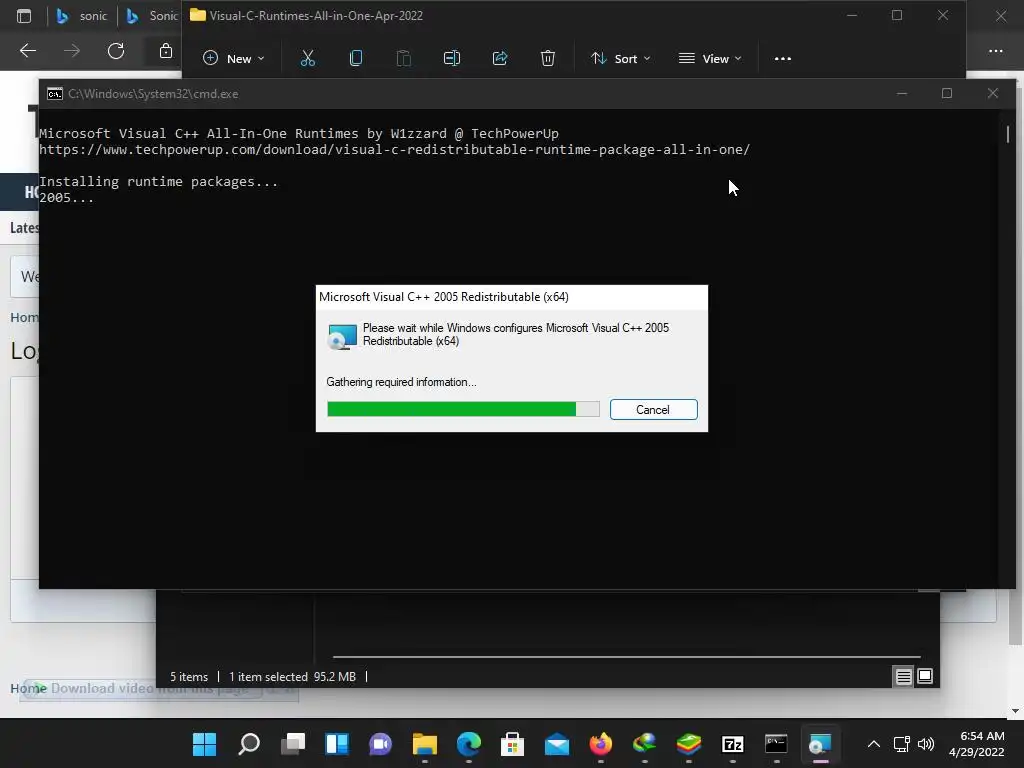Open the browser settings ellipsis menu
This screenshot has height=768, width=1024.
995,51
